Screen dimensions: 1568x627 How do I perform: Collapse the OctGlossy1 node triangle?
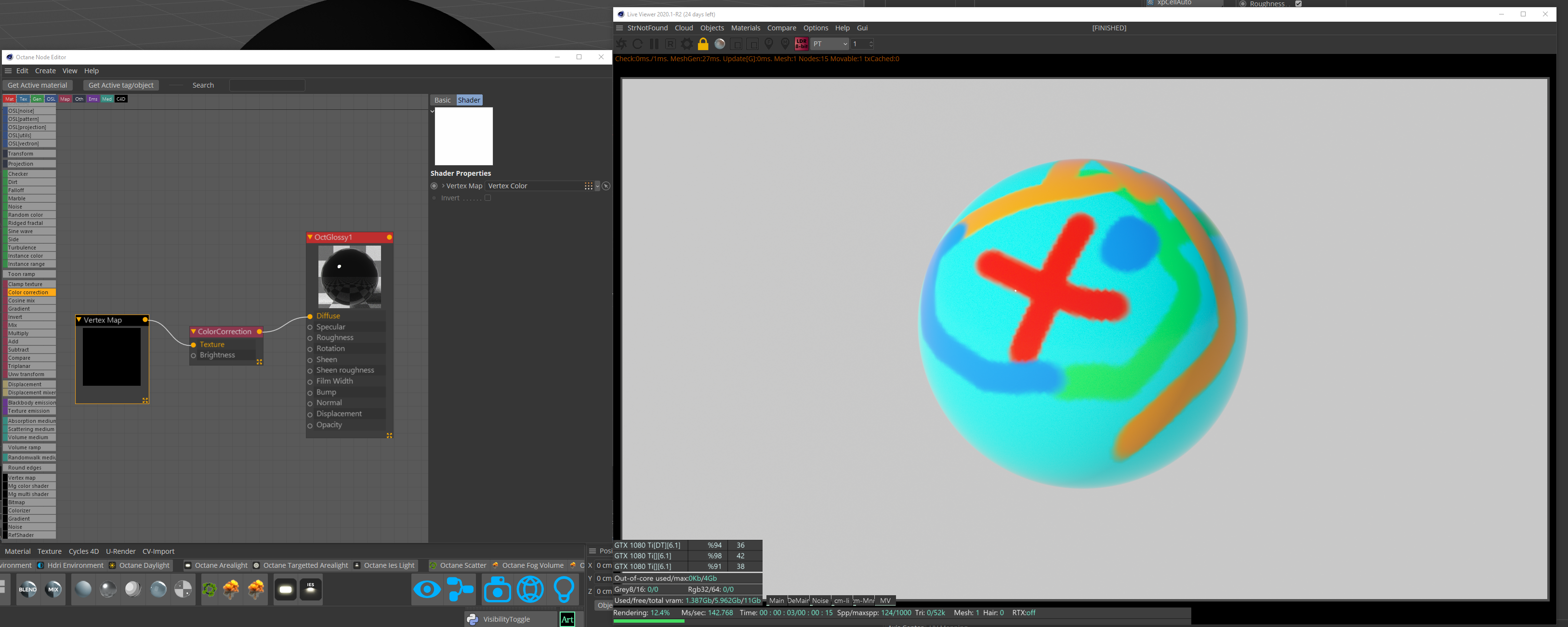point(310,237)
